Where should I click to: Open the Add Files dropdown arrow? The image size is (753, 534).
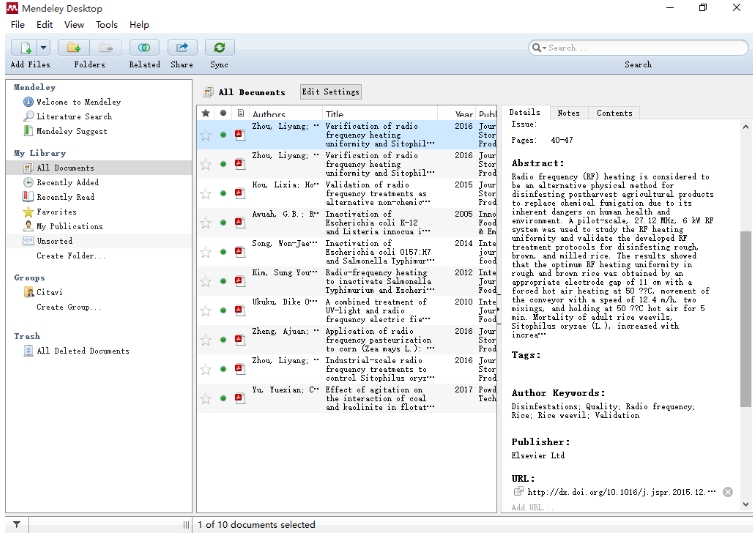[x=43, y=48]
